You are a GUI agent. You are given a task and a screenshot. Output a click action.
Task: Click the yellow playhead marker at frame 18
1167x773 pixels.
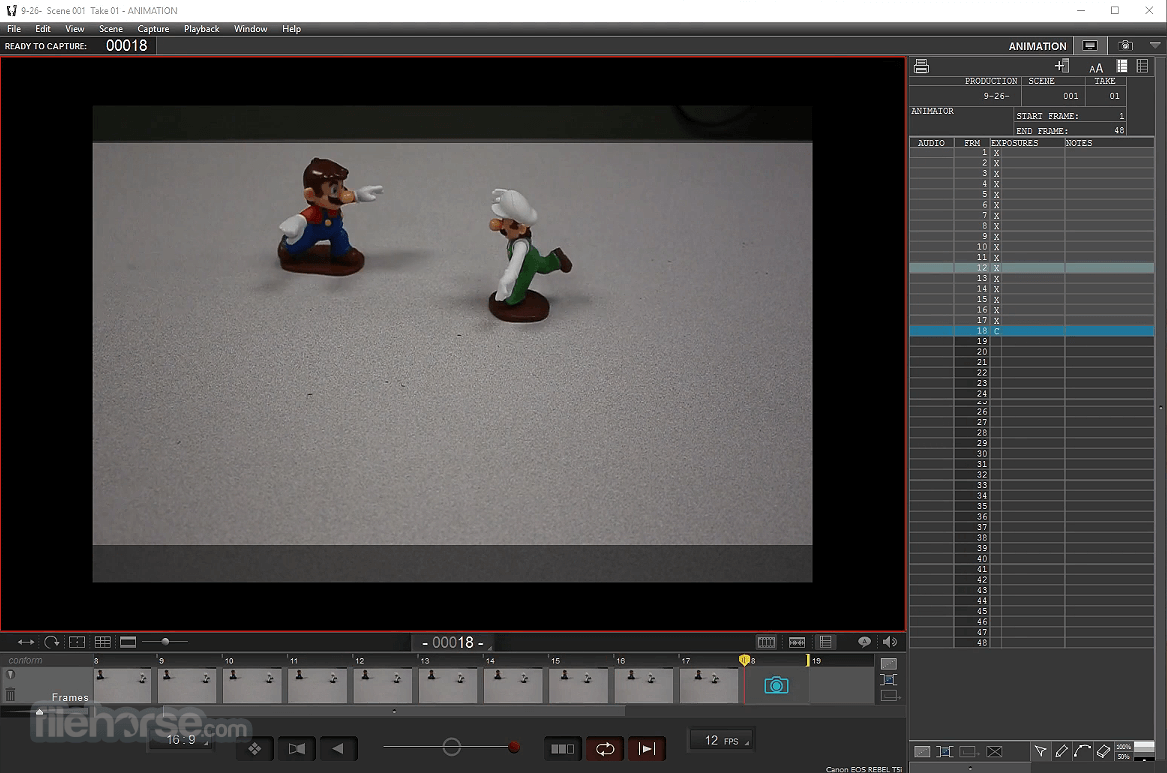[x=744, y=660]
